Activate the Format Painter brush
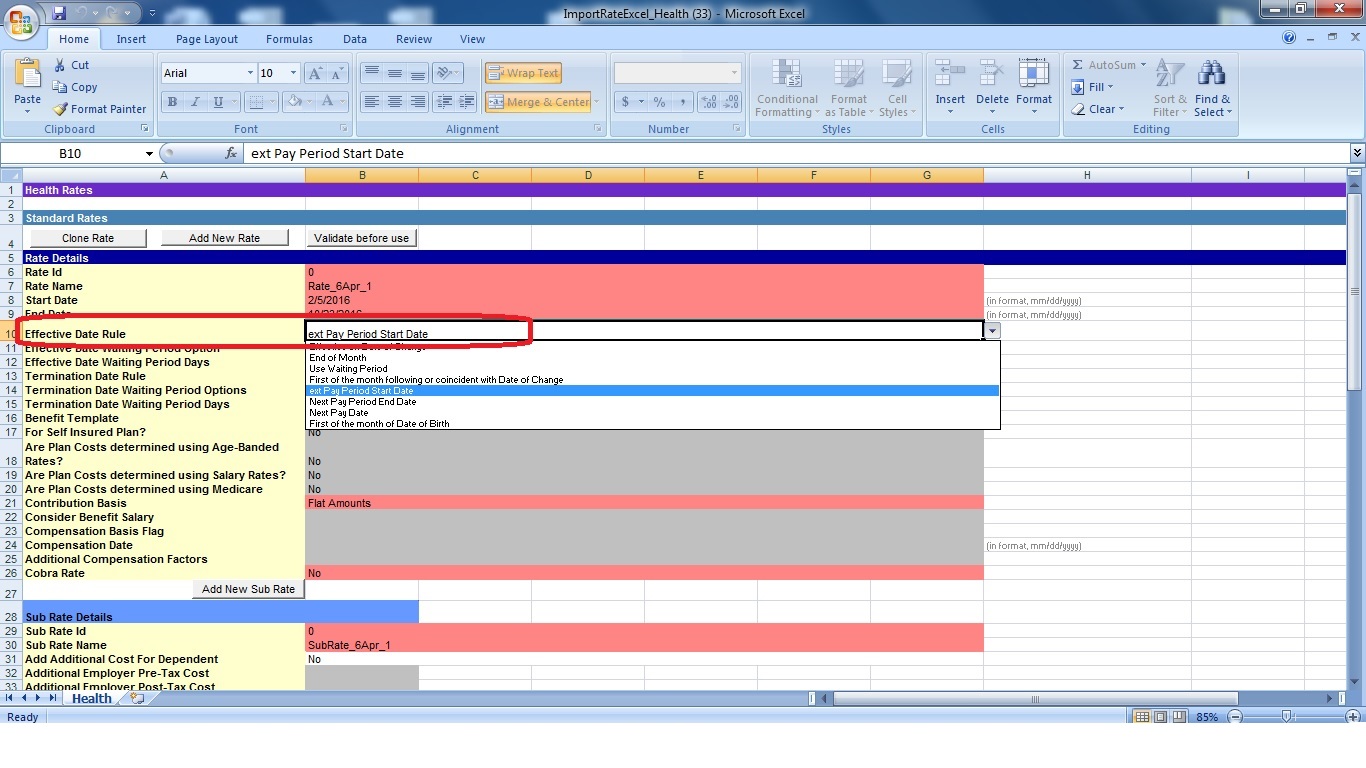 tap(99, 109)
